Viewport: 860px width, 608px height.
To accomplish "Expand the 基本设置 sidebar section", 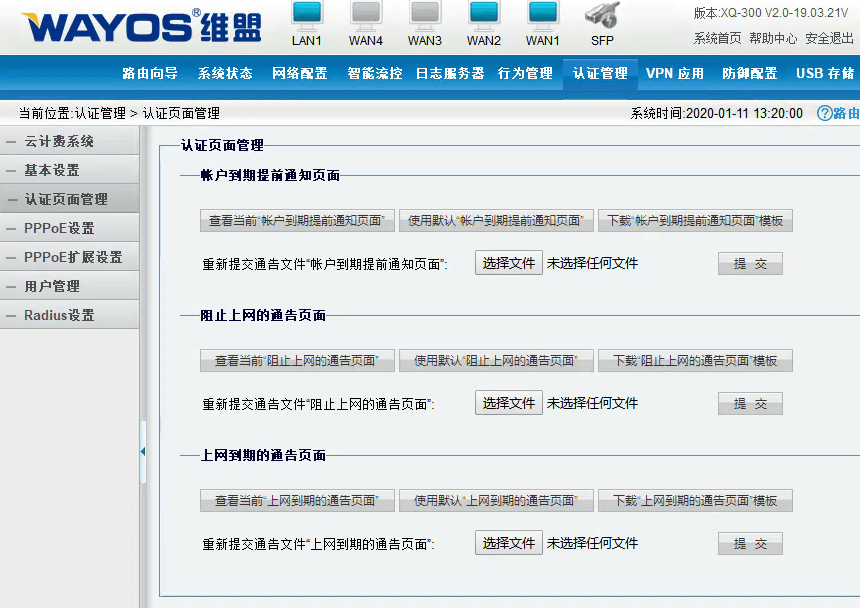I will point(52,171).
